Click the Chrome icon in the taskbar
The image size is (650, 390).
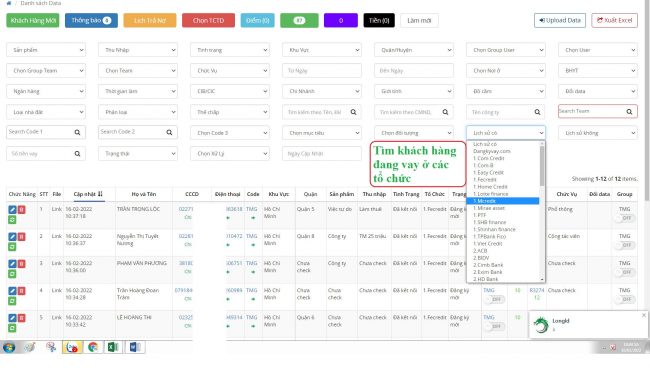point(93,347)
